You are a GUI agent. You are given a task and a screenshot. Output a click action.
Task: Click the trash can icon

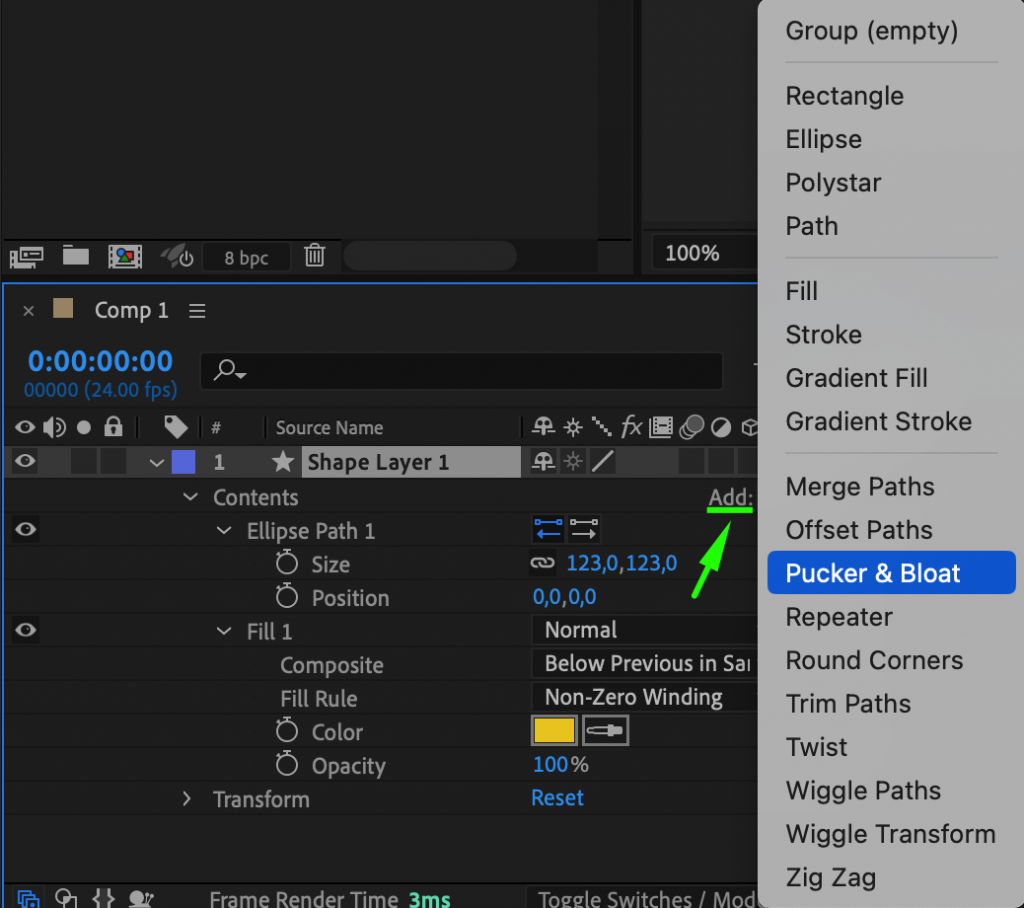[x=314, y=257]
